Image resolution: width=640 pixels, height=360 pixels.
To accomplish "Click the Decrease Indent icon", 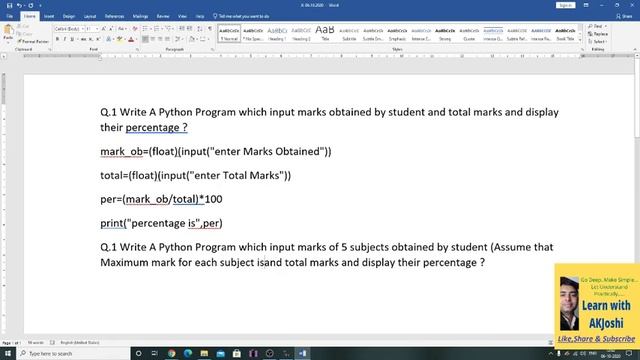I will 182,29.
